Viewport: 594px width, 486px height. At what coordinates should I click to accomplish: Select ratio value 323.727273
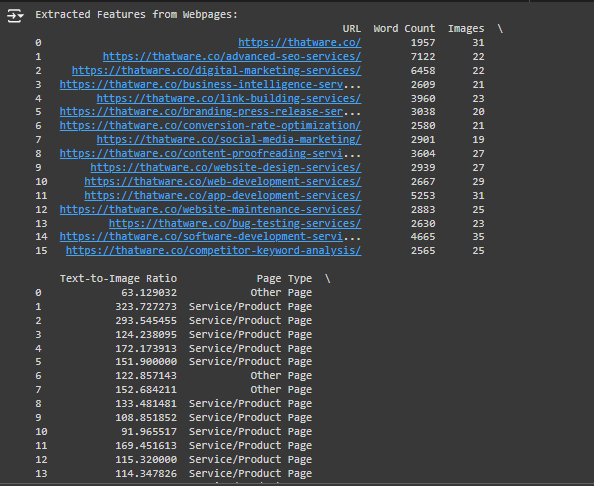[146, 307]
